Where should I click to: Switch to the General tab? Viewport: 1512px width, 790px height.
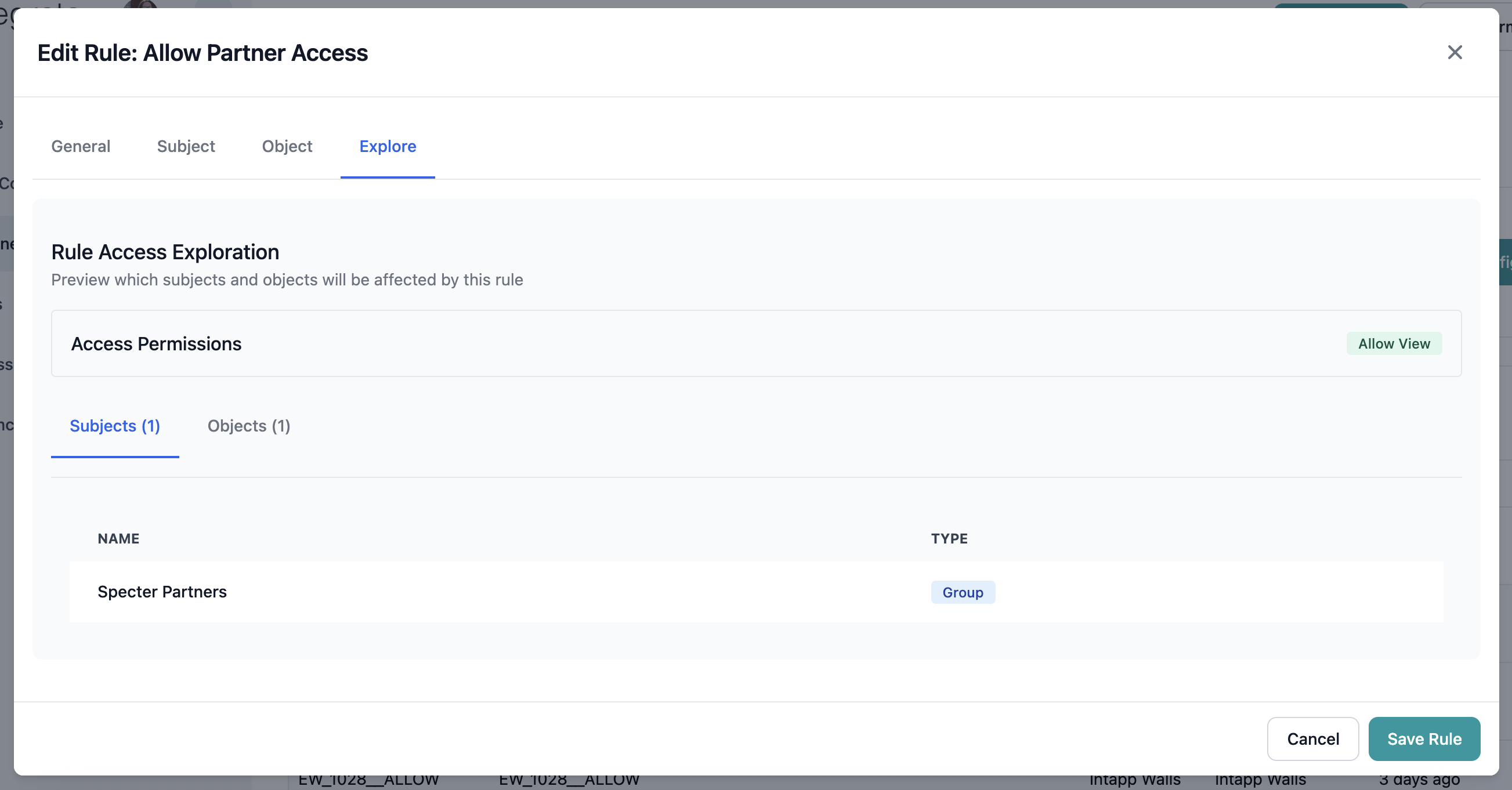coord(81,146)
